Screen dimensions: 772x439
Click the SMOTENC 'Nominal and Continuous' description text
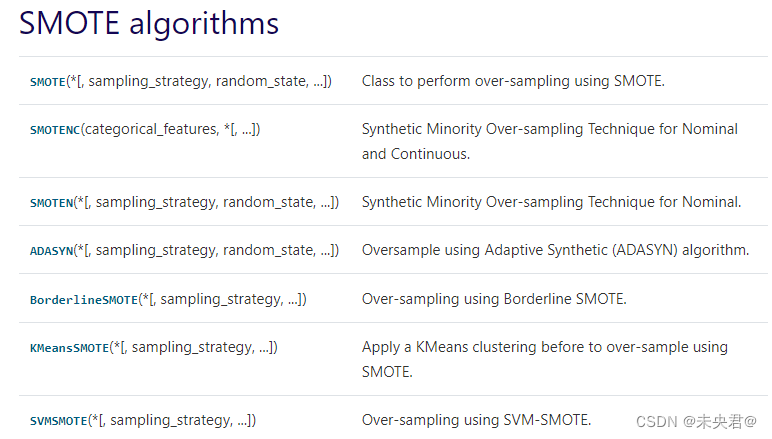(549, 141)
